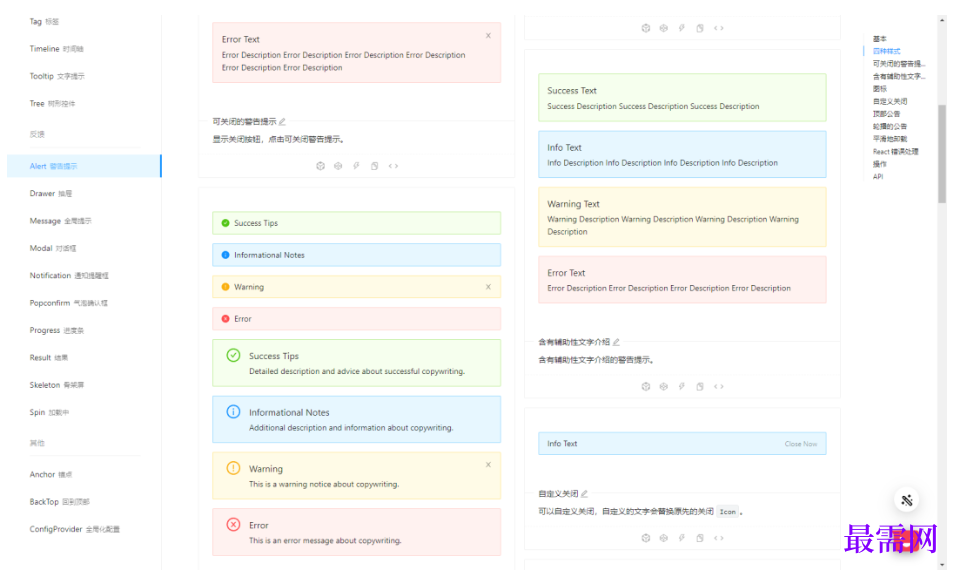This screenshot has width=956, height=570.
Task: Click edit pencil beside 自定义关闭 title
Action: (x=585, y=494)
